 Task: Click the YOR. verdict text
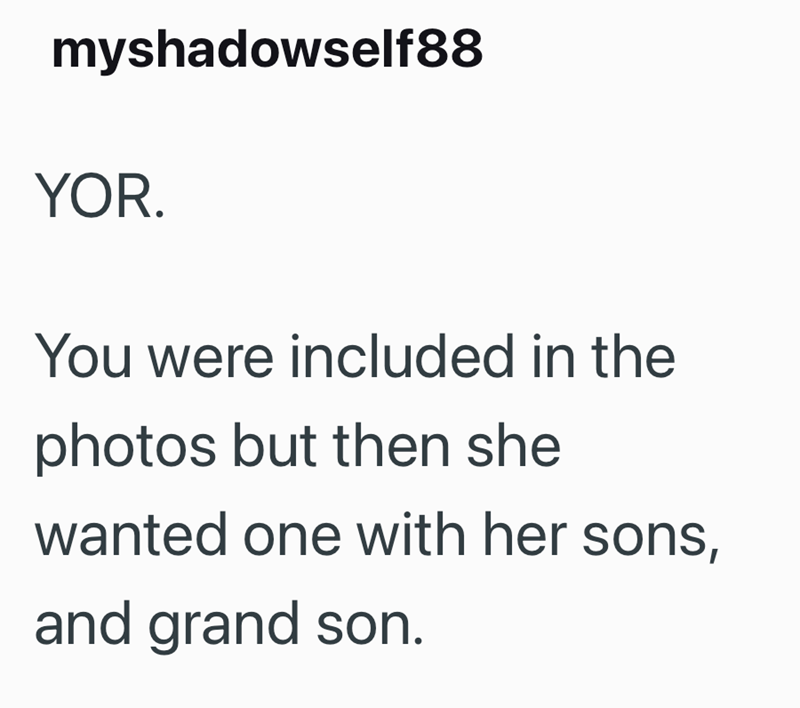tap(99, 196)
